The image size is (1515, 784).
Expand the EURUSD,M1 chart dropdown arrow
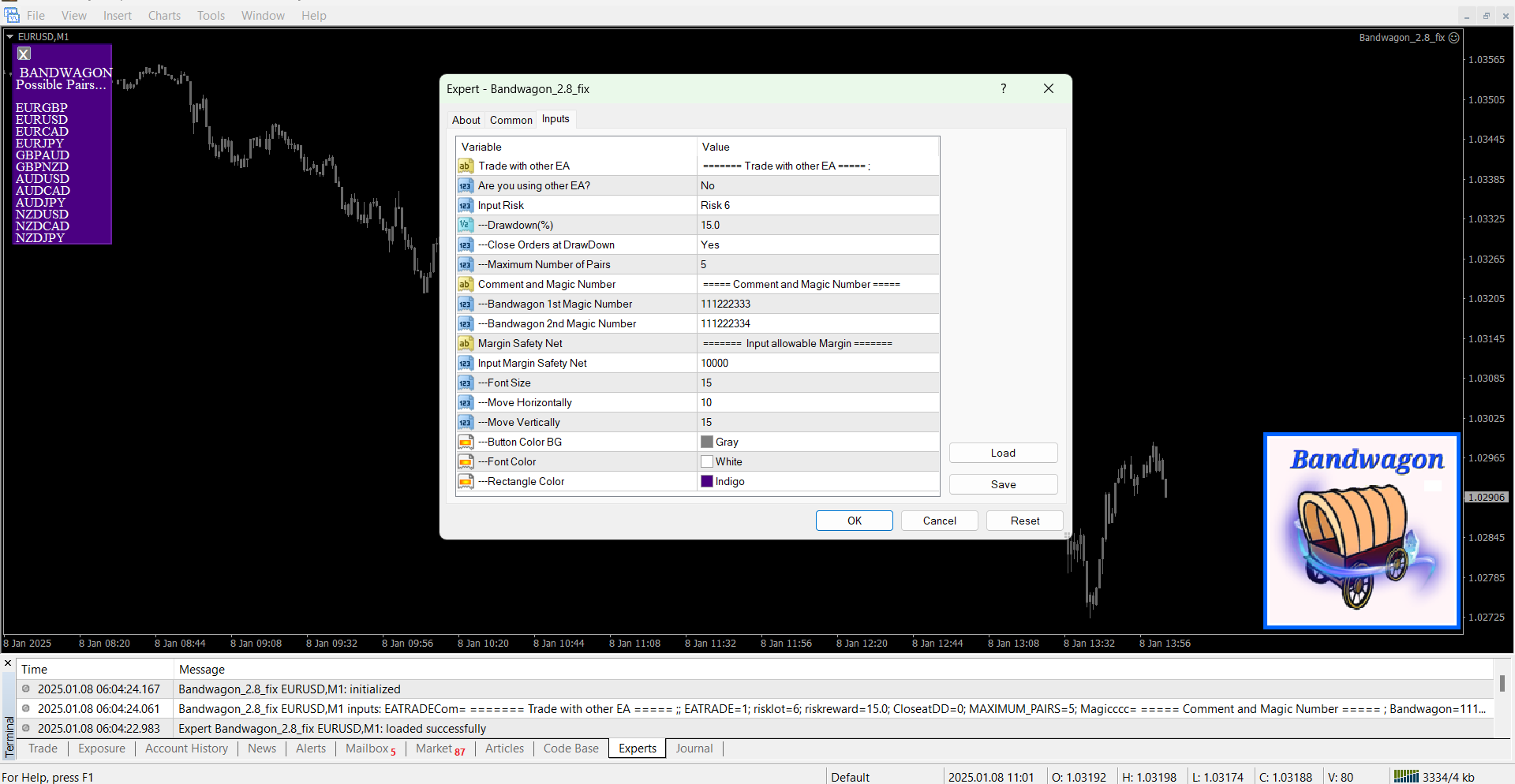point(10,37)
